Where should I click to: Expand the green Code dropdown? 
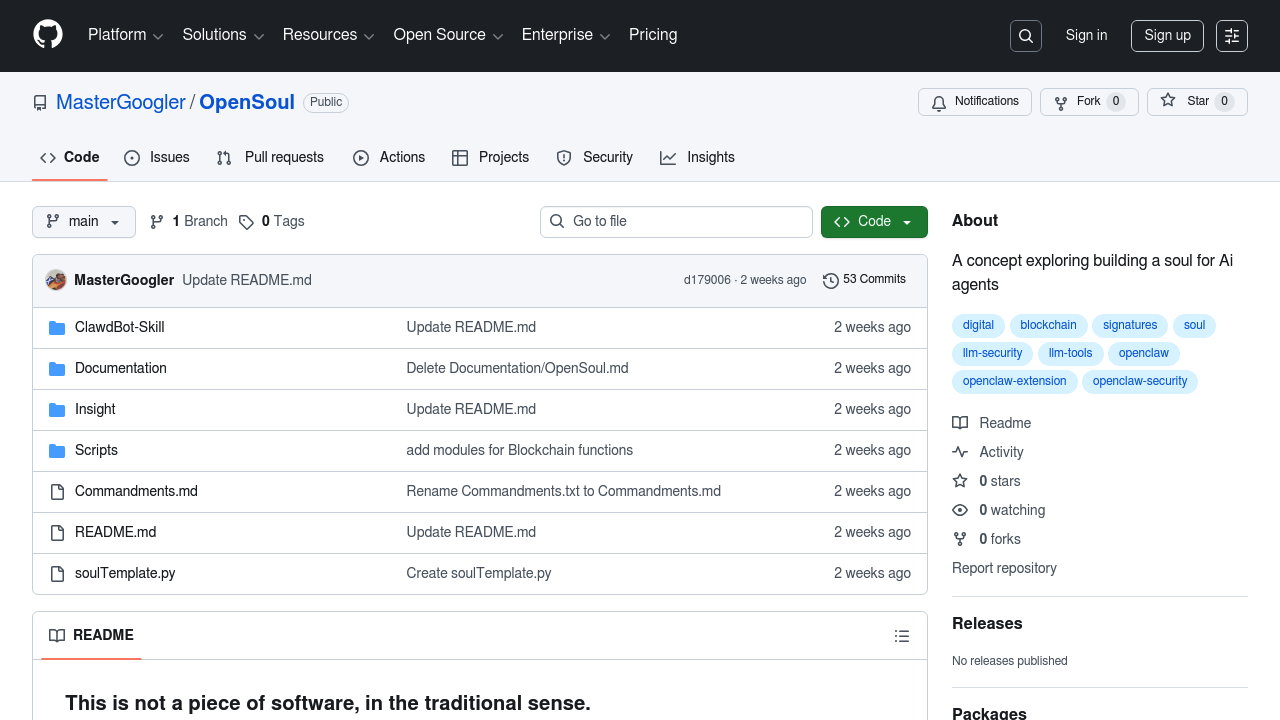pos(874,222)
